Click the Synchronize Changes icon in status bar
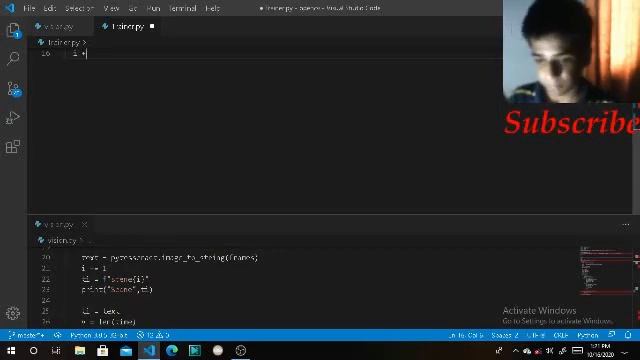 click(57, 335)
